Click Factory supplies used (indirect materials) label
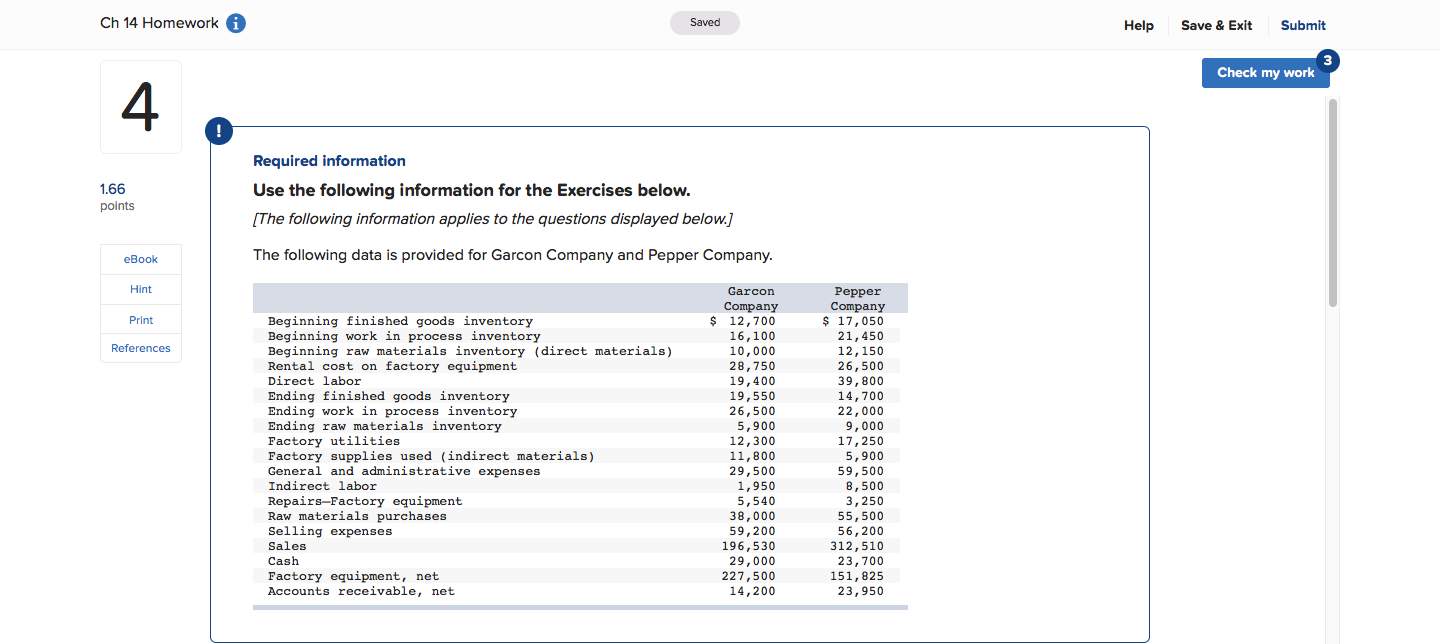This screenshot has width=1440, height=644. click(x=431, y=456)
